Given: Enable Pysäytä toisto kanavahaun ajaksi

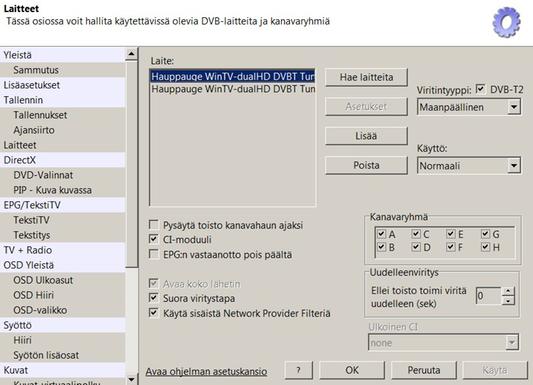Looking at the screenshot, I should pyautogui.click(x=154, y=225).
